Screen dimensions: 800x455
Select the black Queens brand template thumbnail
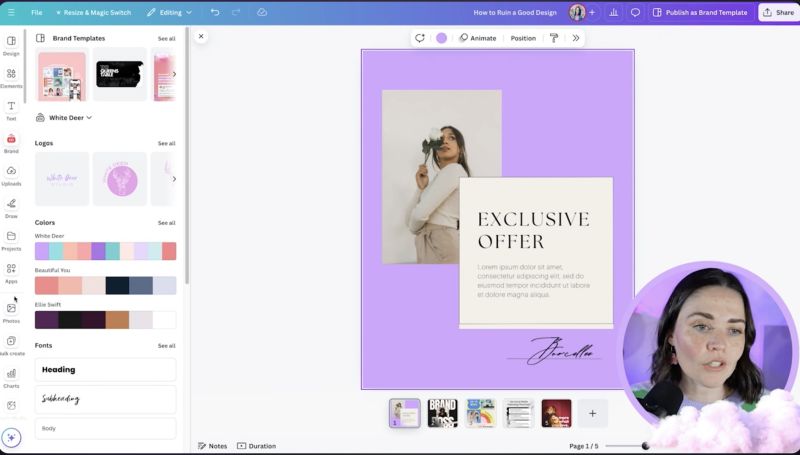(120, 74)
